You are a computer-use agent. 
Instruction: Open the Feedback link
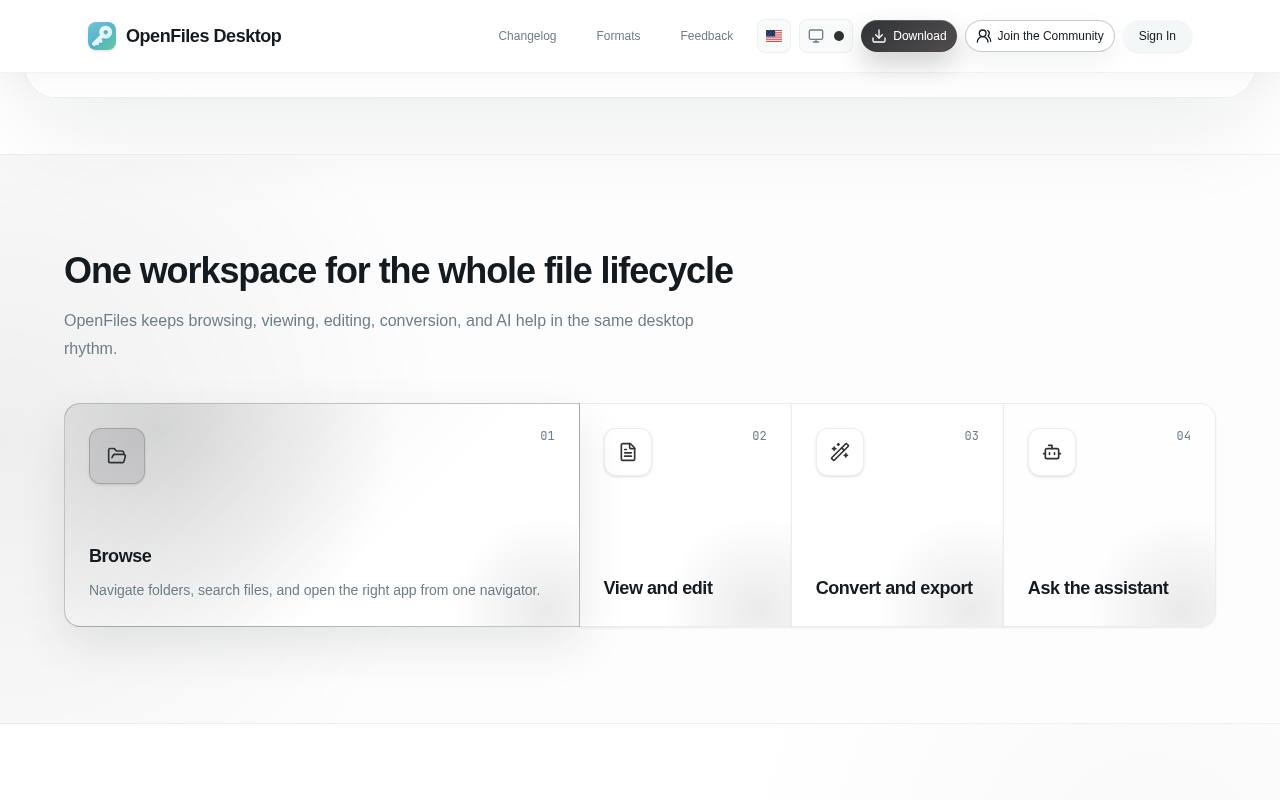[x=706, y=36]
